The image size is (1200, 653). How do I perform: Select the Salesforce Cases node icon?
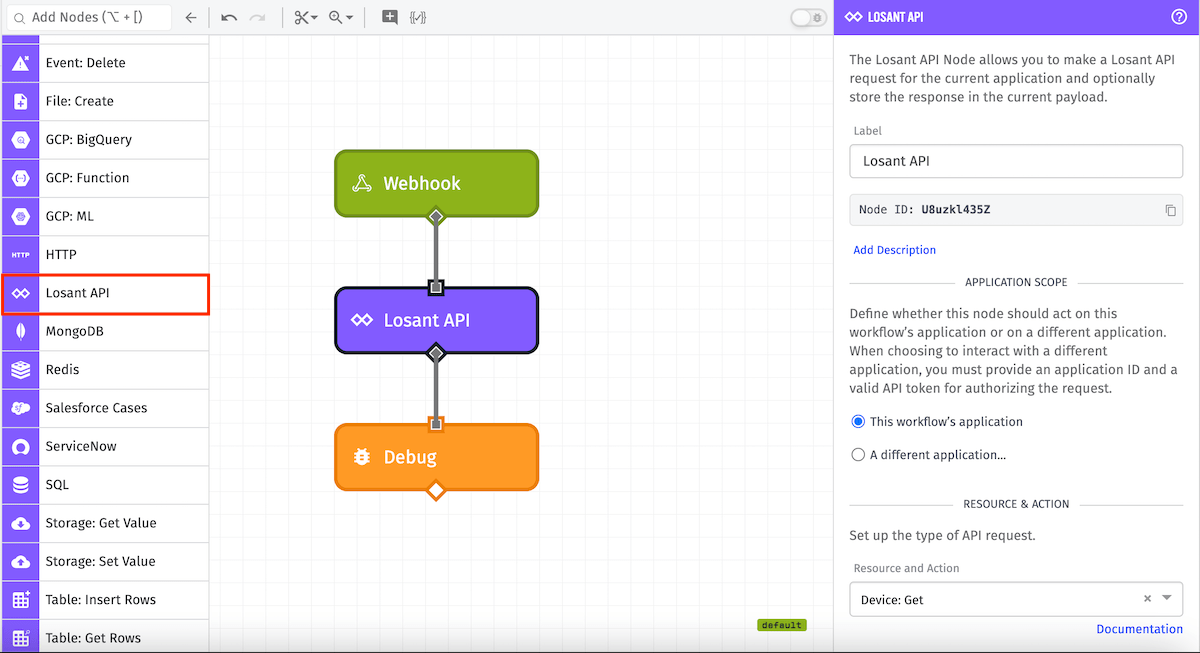(x=20, y=408)
